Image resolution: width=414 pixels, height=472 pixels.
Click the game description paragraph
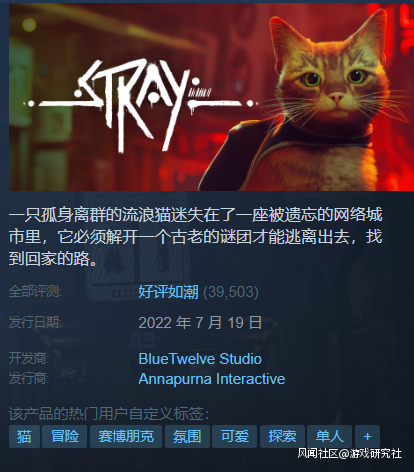pos(195,237)
